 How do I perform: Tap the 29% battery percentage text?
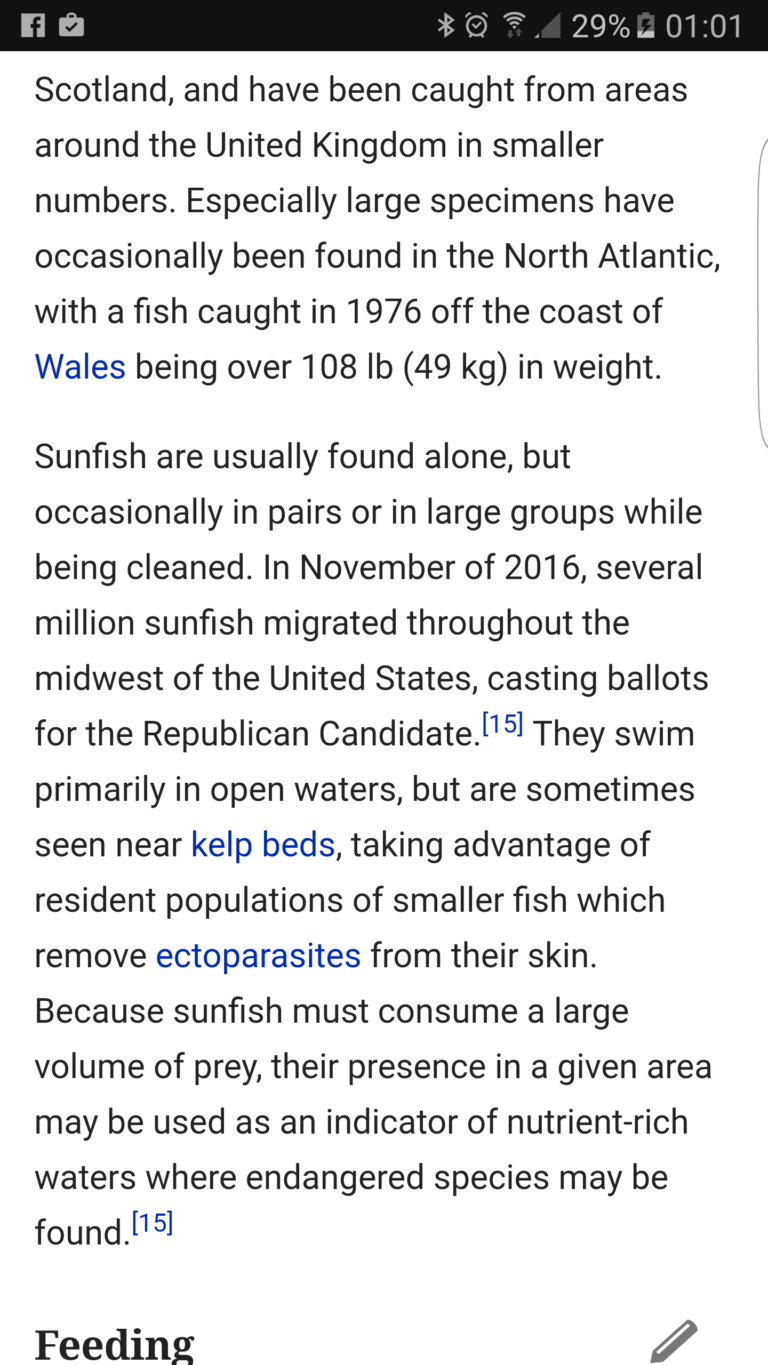pos(600,25)
